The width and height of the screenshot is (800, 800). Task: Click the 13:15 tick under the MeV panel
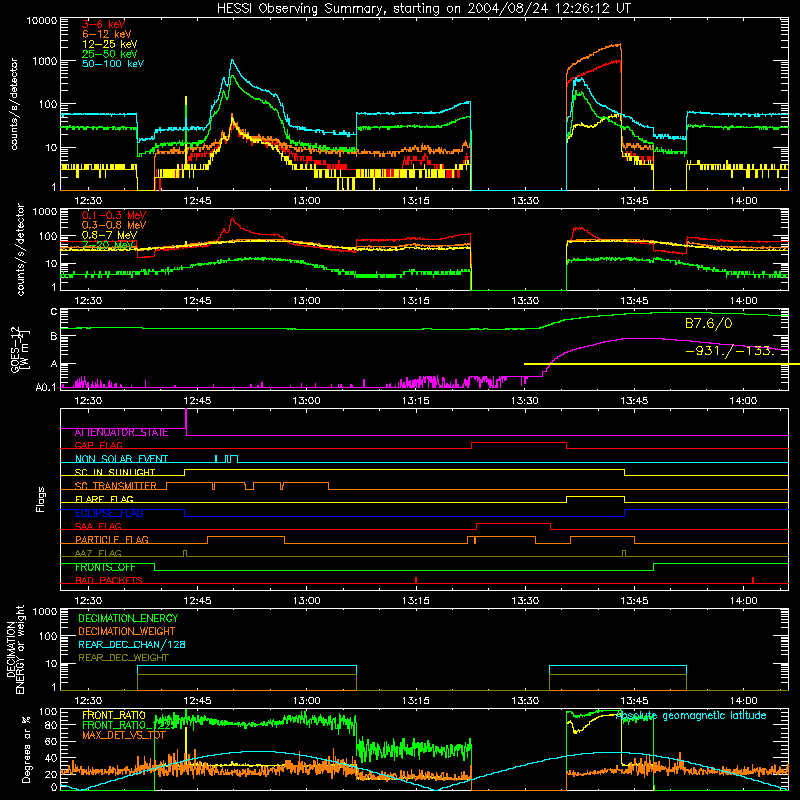point(415,301)
